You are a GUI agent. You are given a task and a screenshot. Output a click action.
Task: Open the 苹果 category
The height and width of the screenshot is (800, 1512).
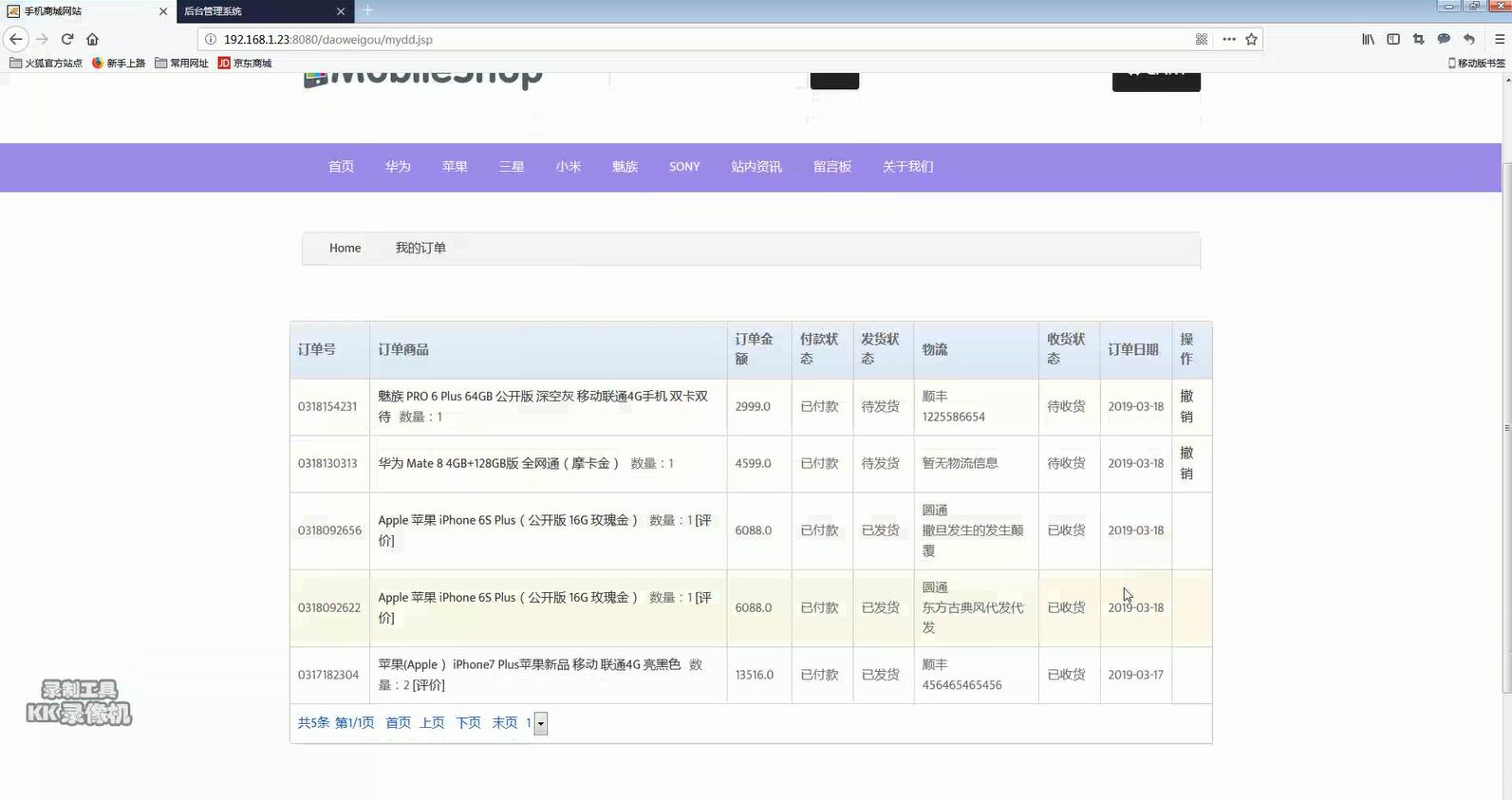pyautogui.click(x=455, y=166)
